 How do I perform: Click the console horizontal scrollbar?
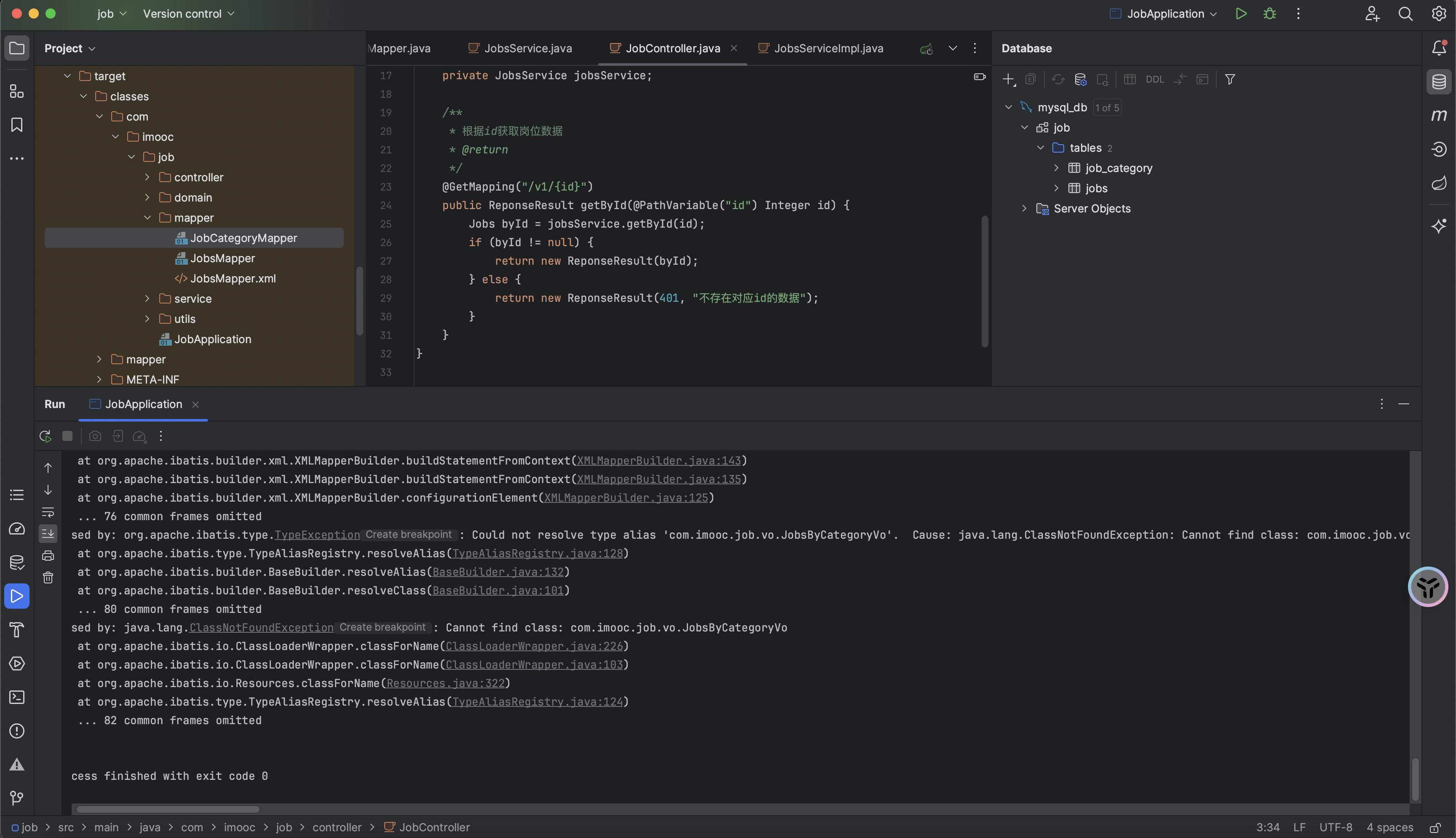tap(168, 809)
